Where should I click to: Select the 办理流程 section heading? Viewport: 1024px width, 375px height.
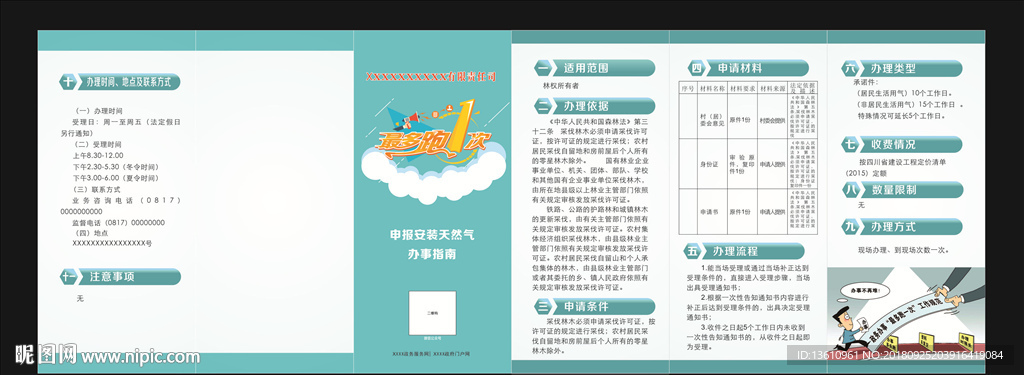[744, 251]
